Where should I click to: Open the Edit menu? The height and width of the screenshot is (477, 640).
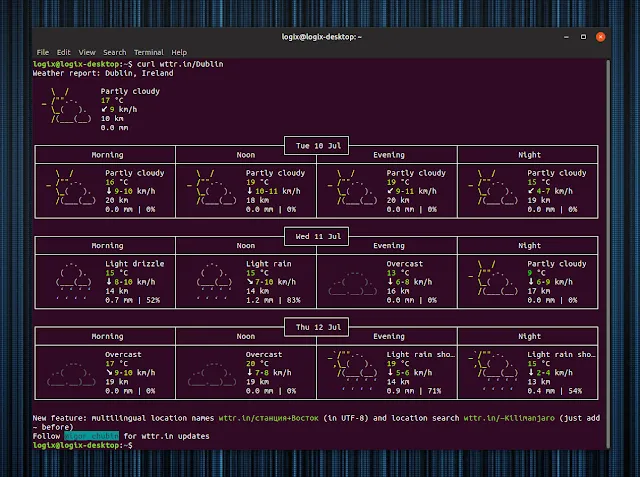click(x=64, y=52)
